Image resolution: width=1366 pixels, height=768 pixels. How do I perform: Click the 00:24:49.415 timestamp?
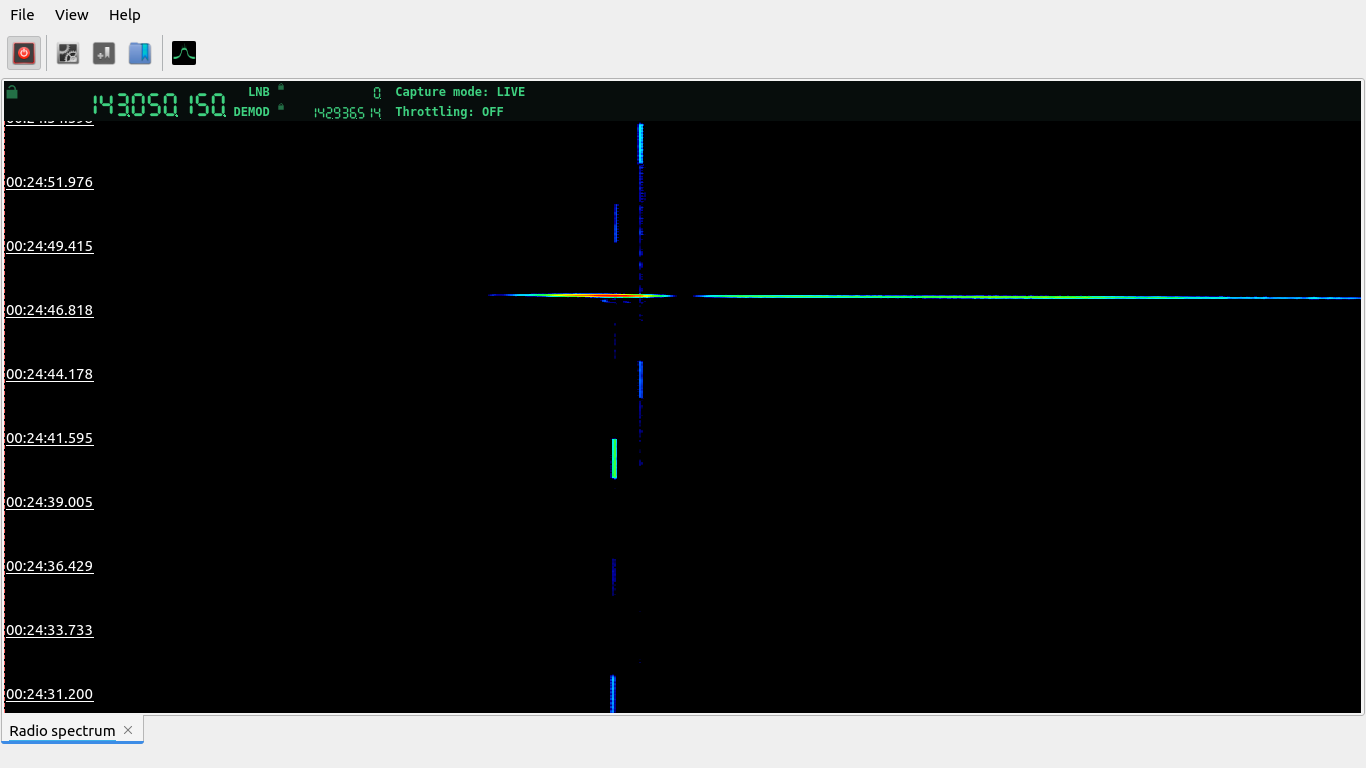coord(49,246)
